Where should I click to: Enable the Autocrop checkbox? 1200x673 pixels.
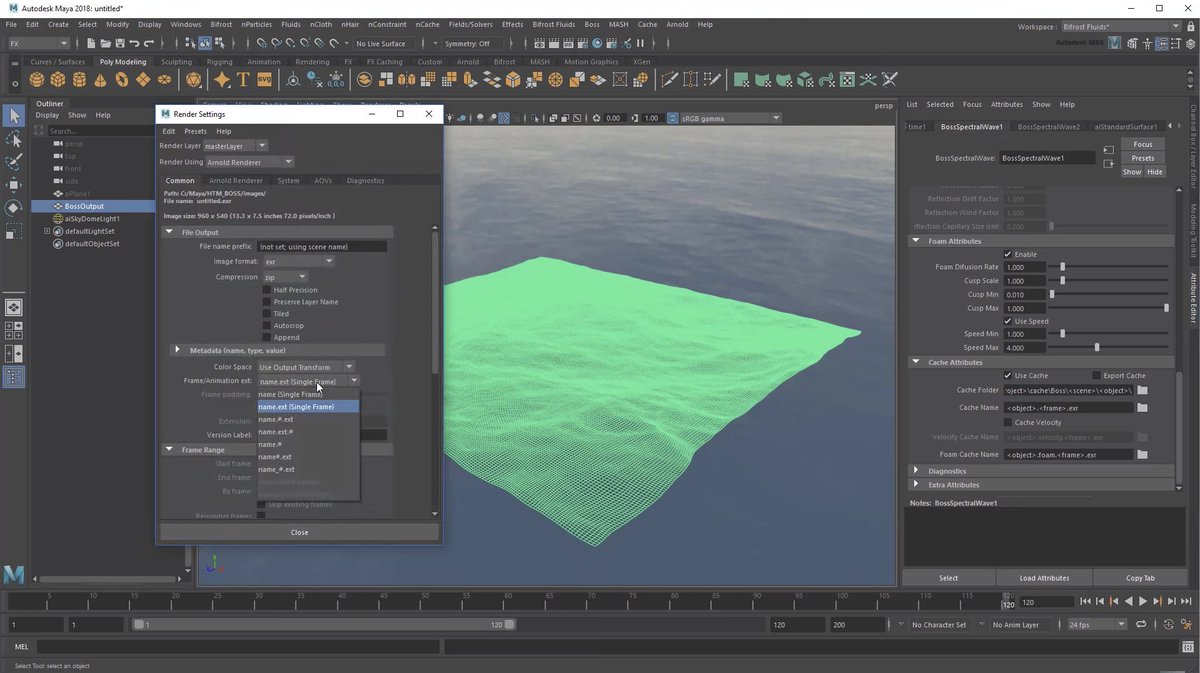[x=267, y=326]
